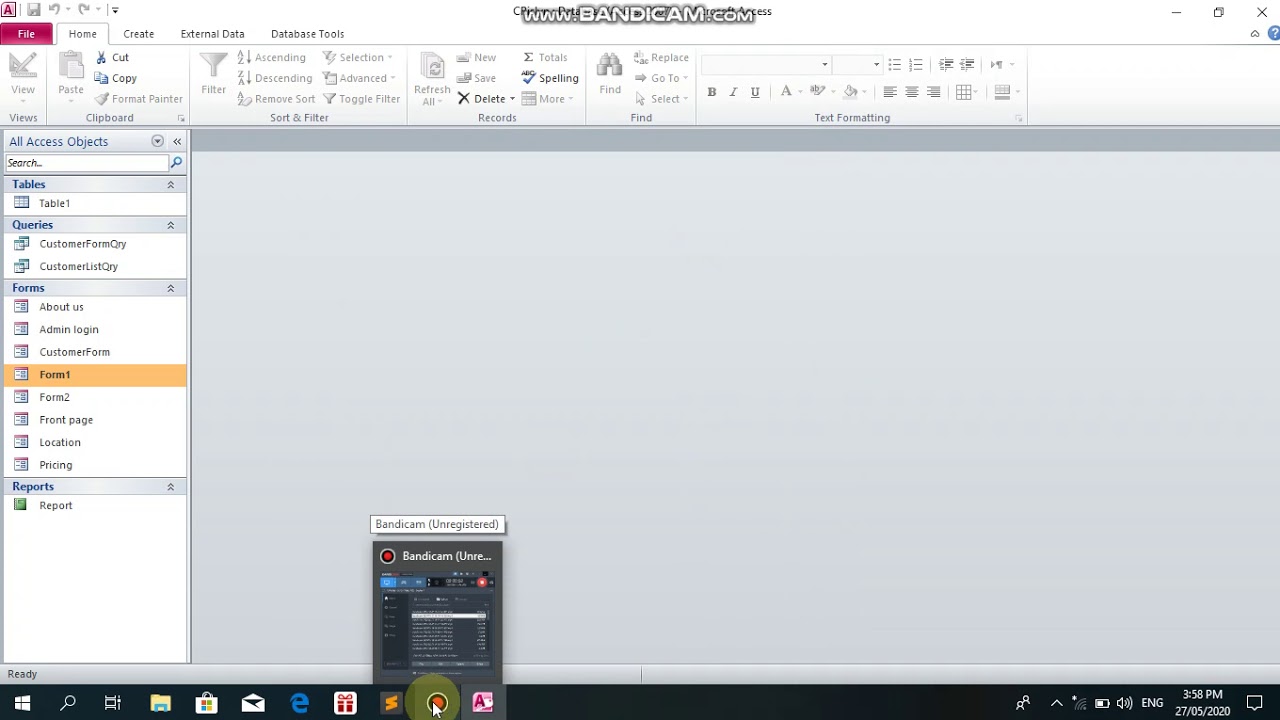Click the Refresh All icon
Screen dimensions: 1280x720
tap(432, 66)
